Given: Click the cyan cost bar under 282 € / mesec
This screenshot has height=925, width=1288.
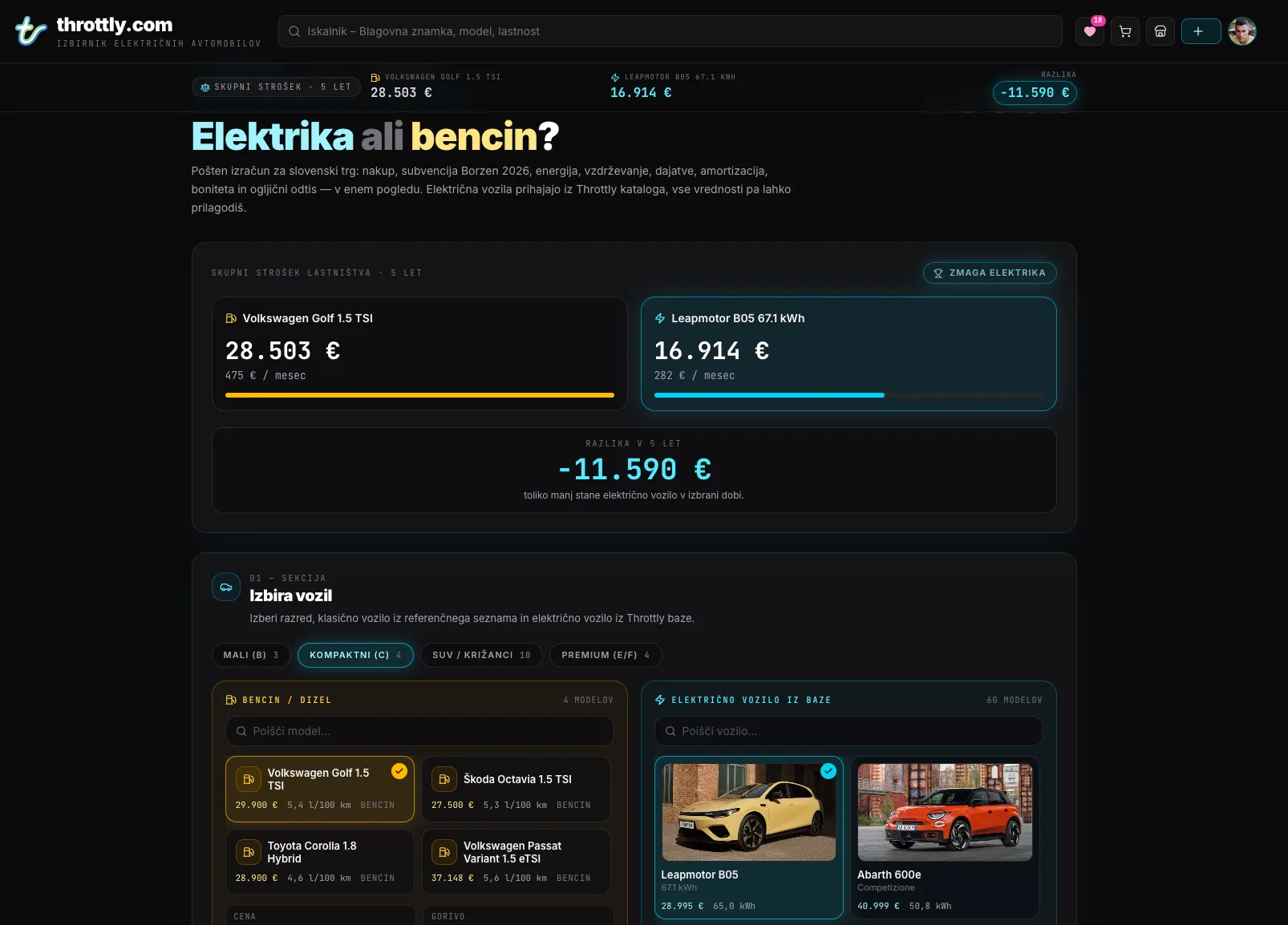Looking at the screenshot, I should (769, 395).
